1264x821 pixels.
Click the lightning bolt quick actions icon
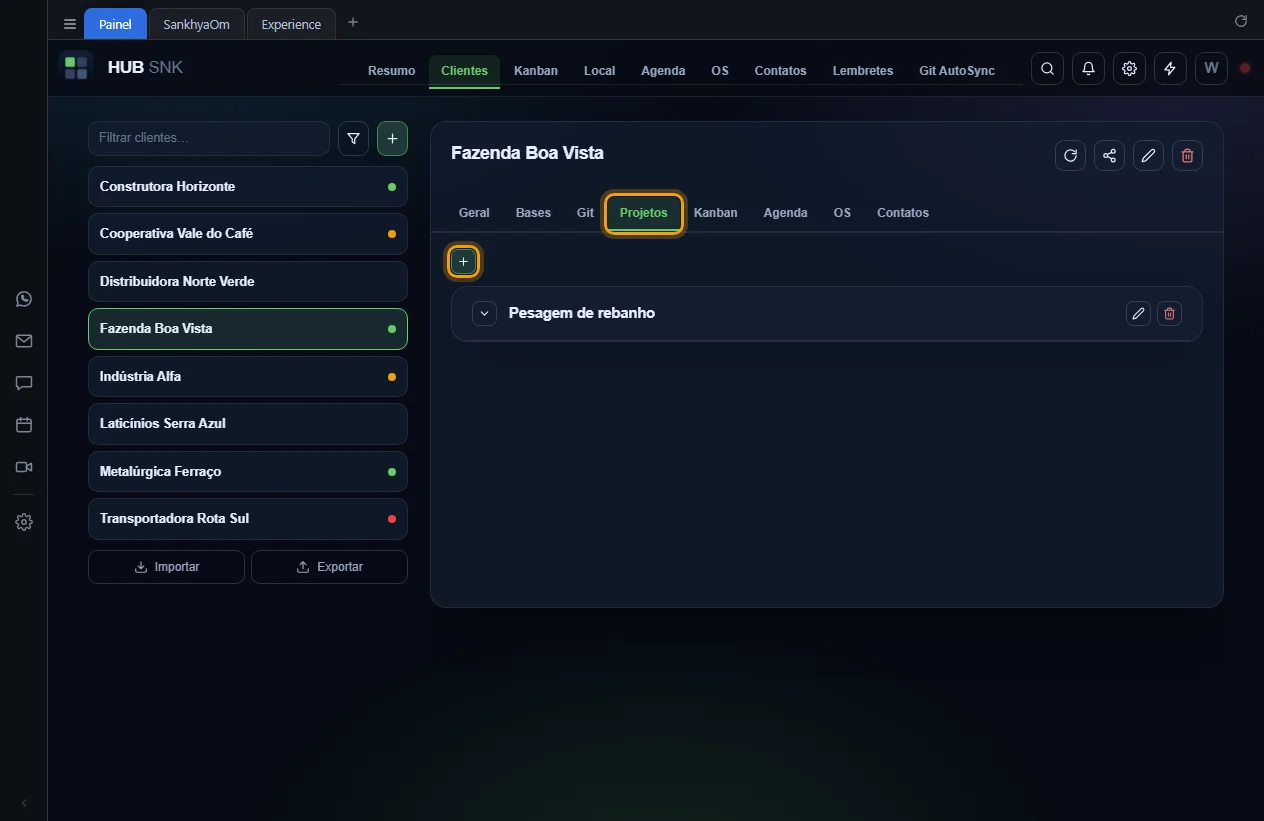tap(1170, 69)
